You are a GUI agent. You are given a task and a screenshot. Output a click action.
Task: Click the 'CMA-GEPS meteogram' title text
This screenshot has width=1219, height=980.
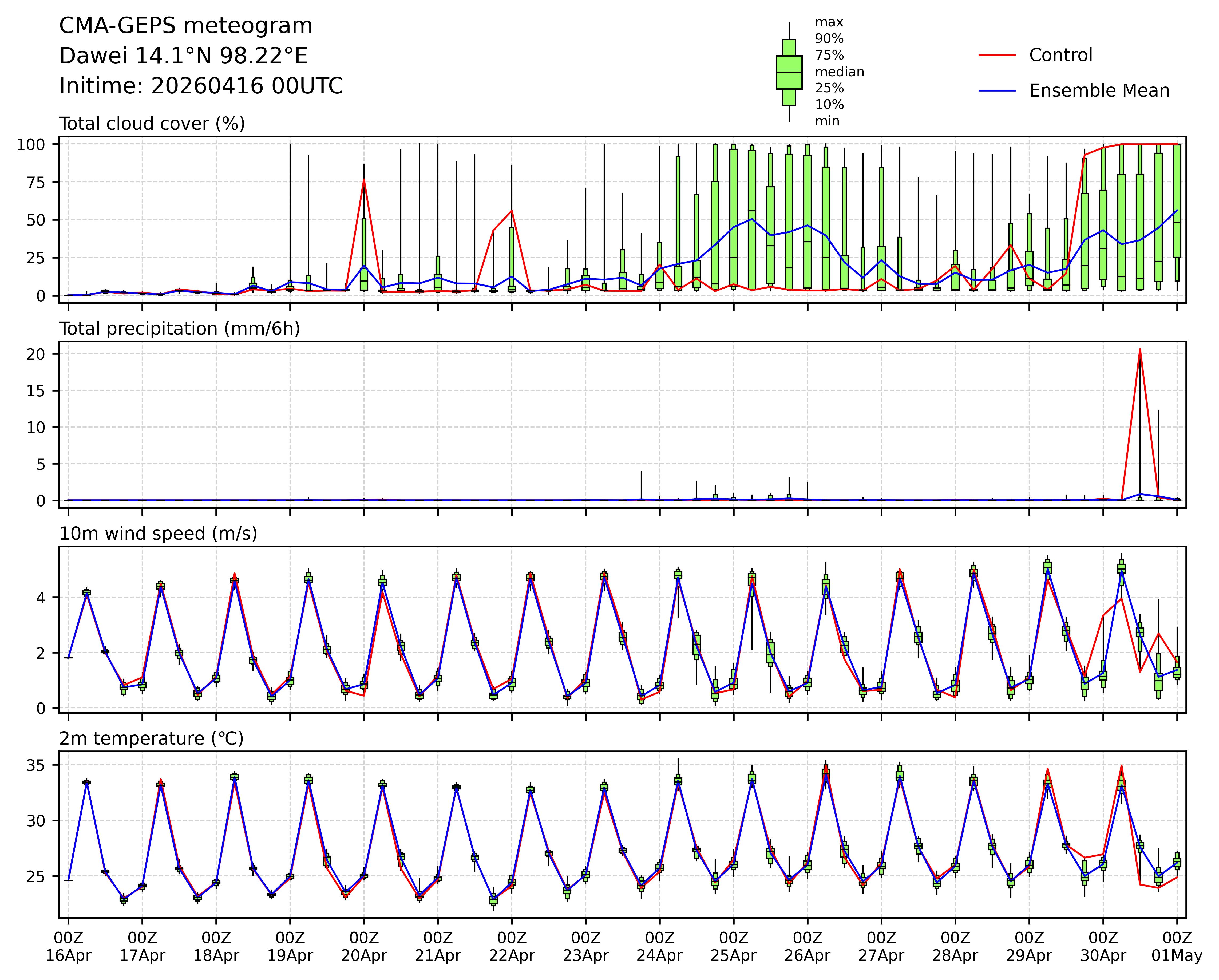coord(185,26)
